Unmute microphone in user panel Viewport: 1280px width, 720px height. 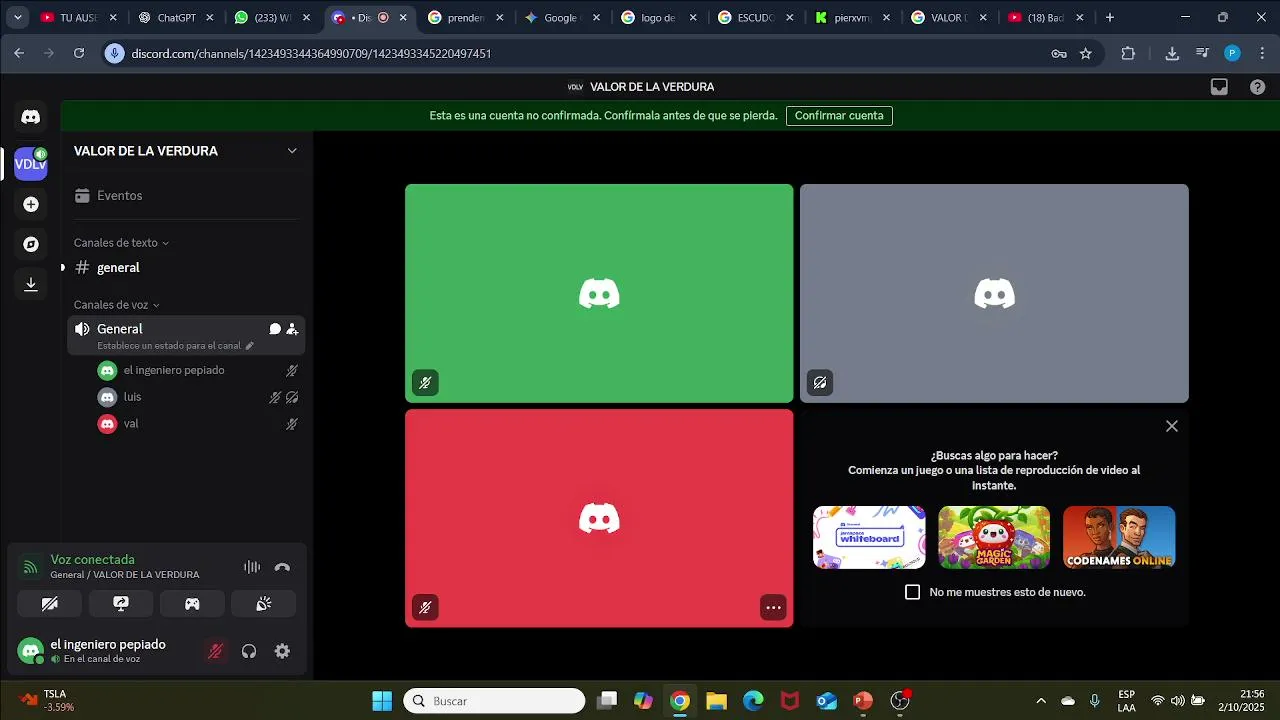pos(215,651)
